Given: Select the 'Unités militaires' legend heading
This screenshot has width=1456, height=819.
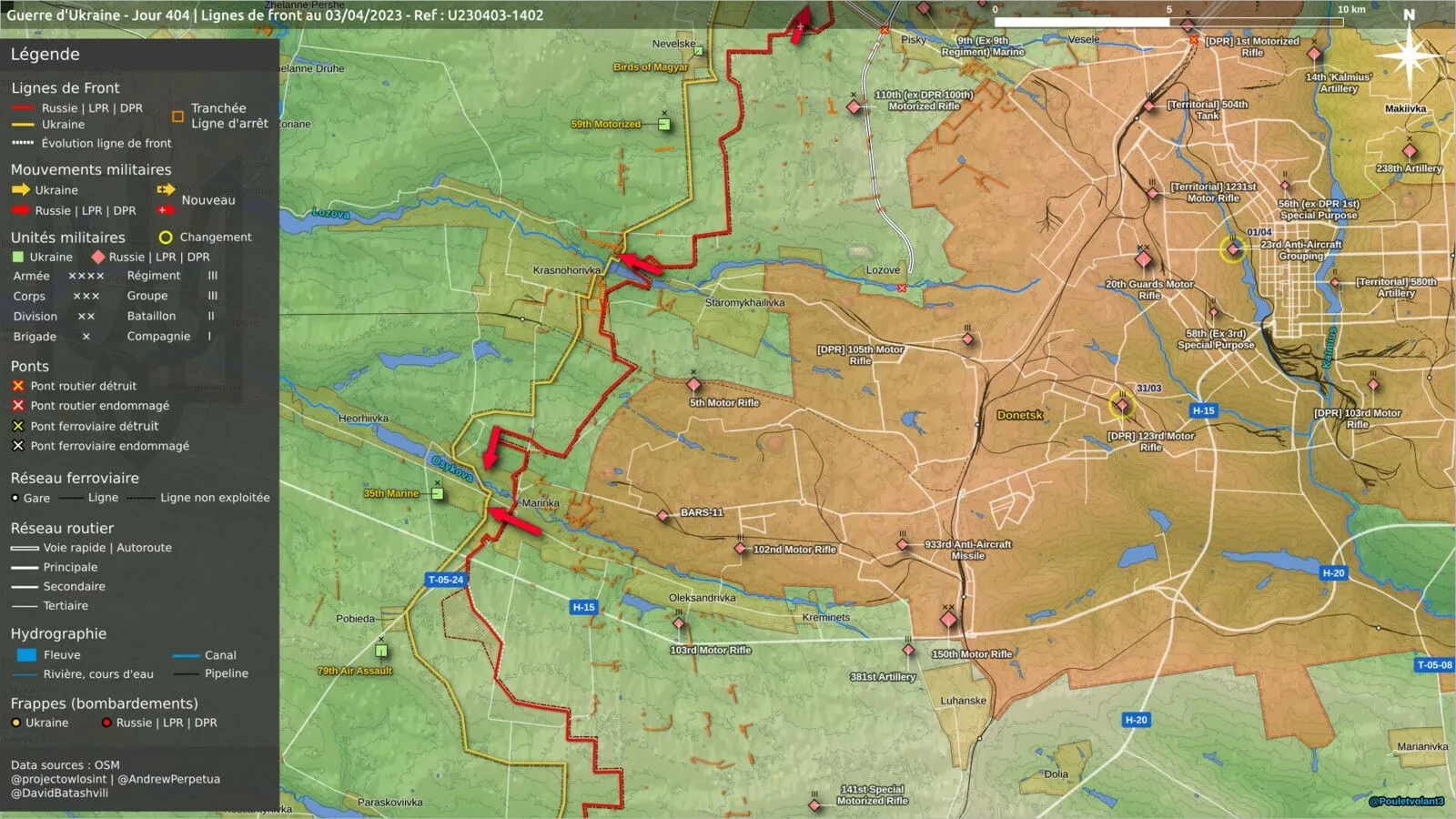Looking at the screenshot, I should click(x=67, y=238).
